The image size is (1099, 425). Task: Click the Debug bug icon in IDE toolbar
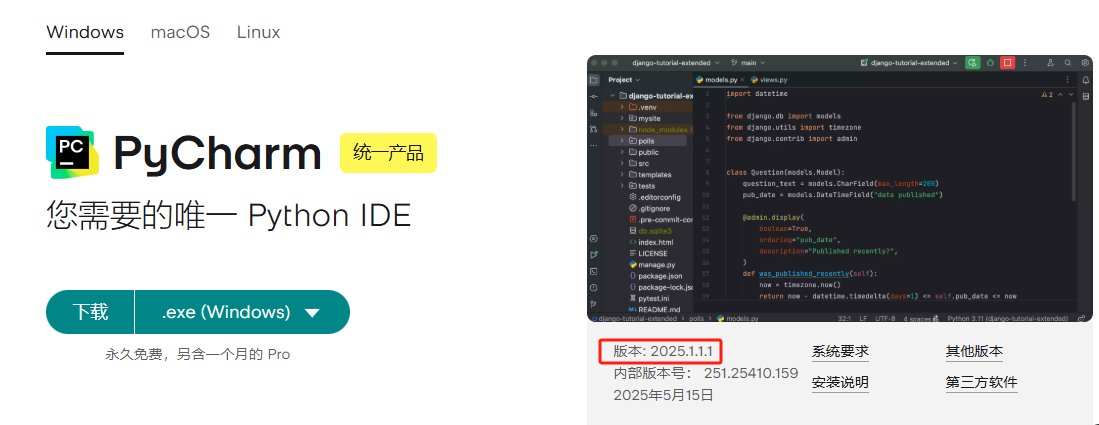[x=990, y=62]
